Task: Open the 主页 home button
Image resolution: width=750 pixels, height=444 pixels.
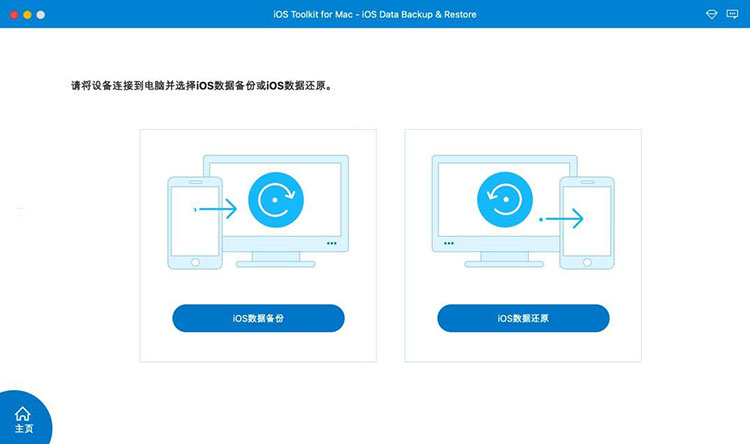Action: coord(24,419)
